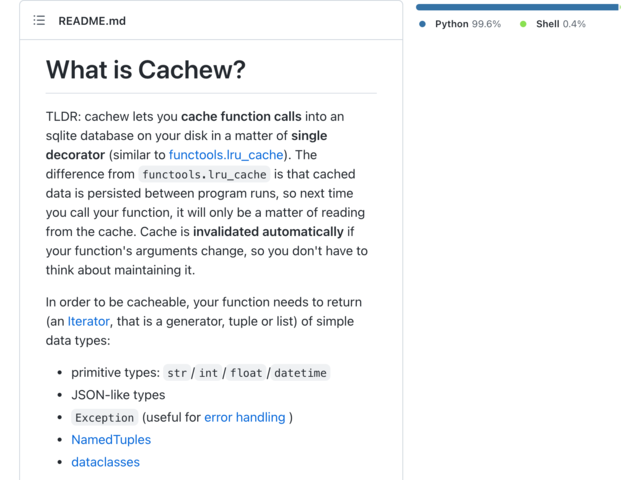640x480 pixels.
Task: Click the datetime code tag
Action: (300, 373)
